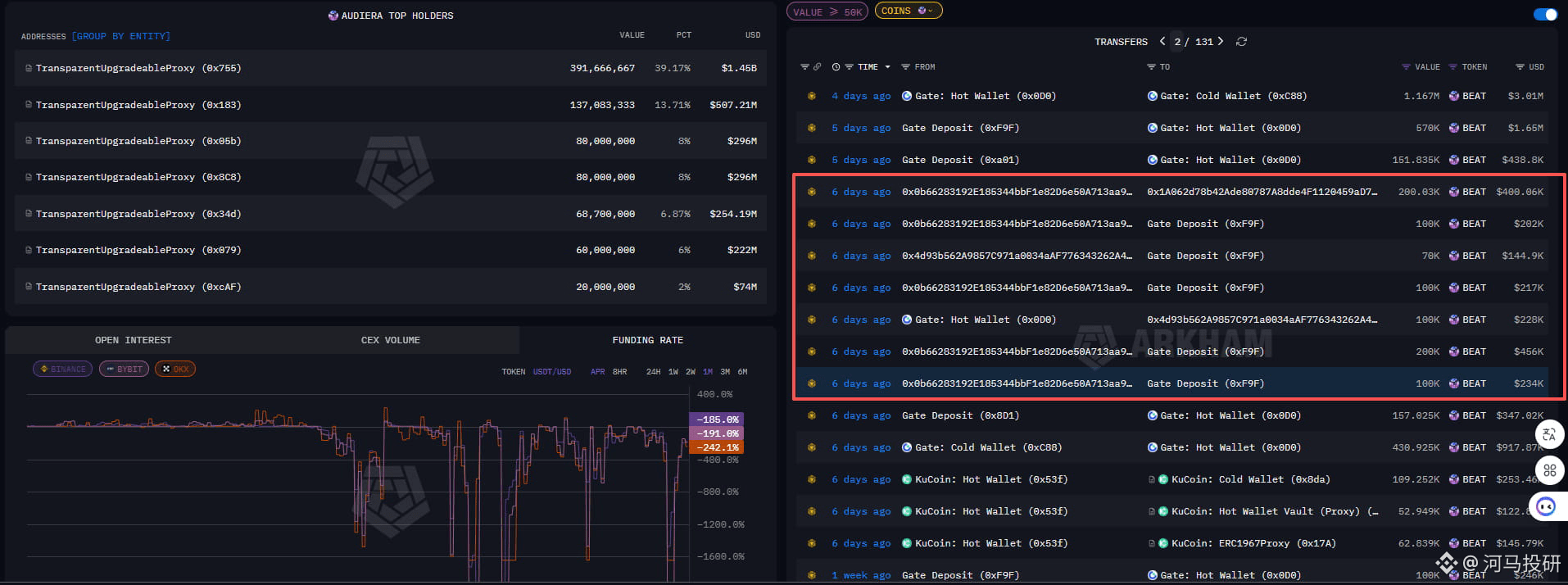Open 0x1A062d78b42Ade80787A8dde4F1120459aD7 recipient address
Screen dimensions: 1568x585
click(x=1262, y=192)
